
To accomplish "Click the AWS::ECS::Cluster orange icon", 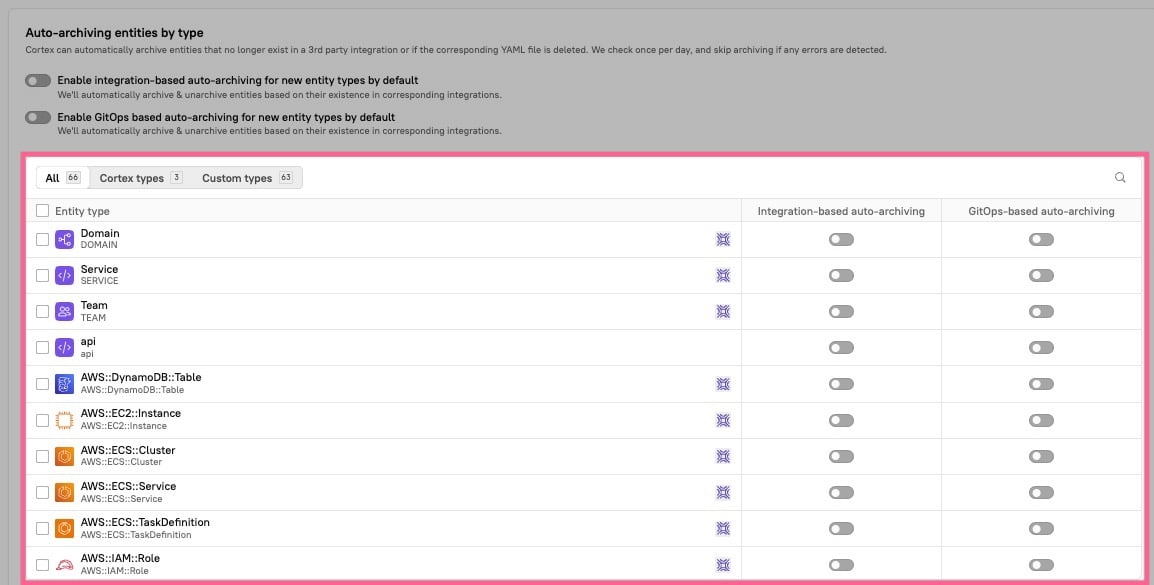I will (65, 456).
